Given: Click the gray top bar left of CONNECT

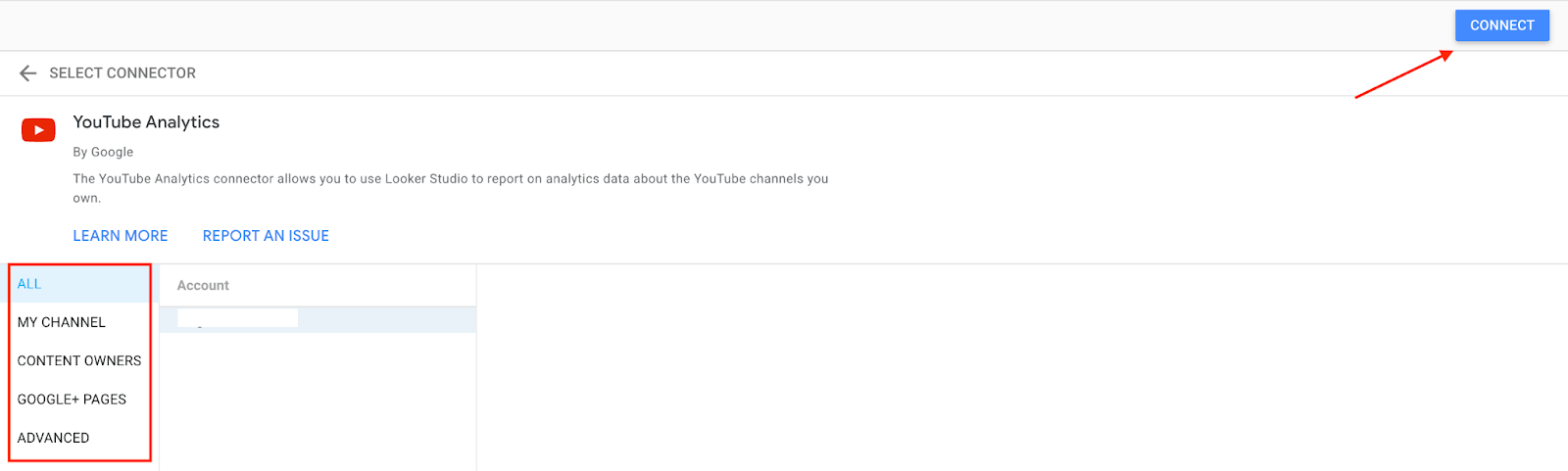Looking at the screenshot, I should pos(725,25).
